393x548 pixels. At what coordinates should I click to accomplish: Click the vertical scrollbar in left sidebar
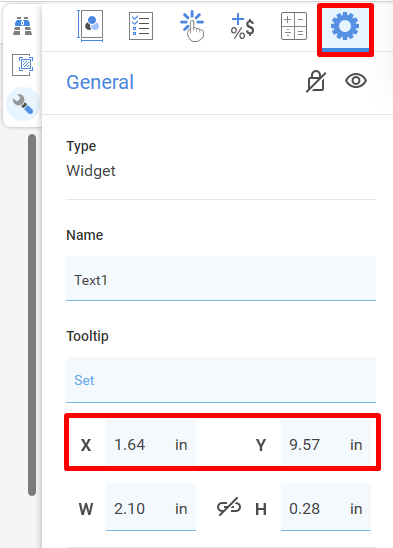click(x=32, y=315)
